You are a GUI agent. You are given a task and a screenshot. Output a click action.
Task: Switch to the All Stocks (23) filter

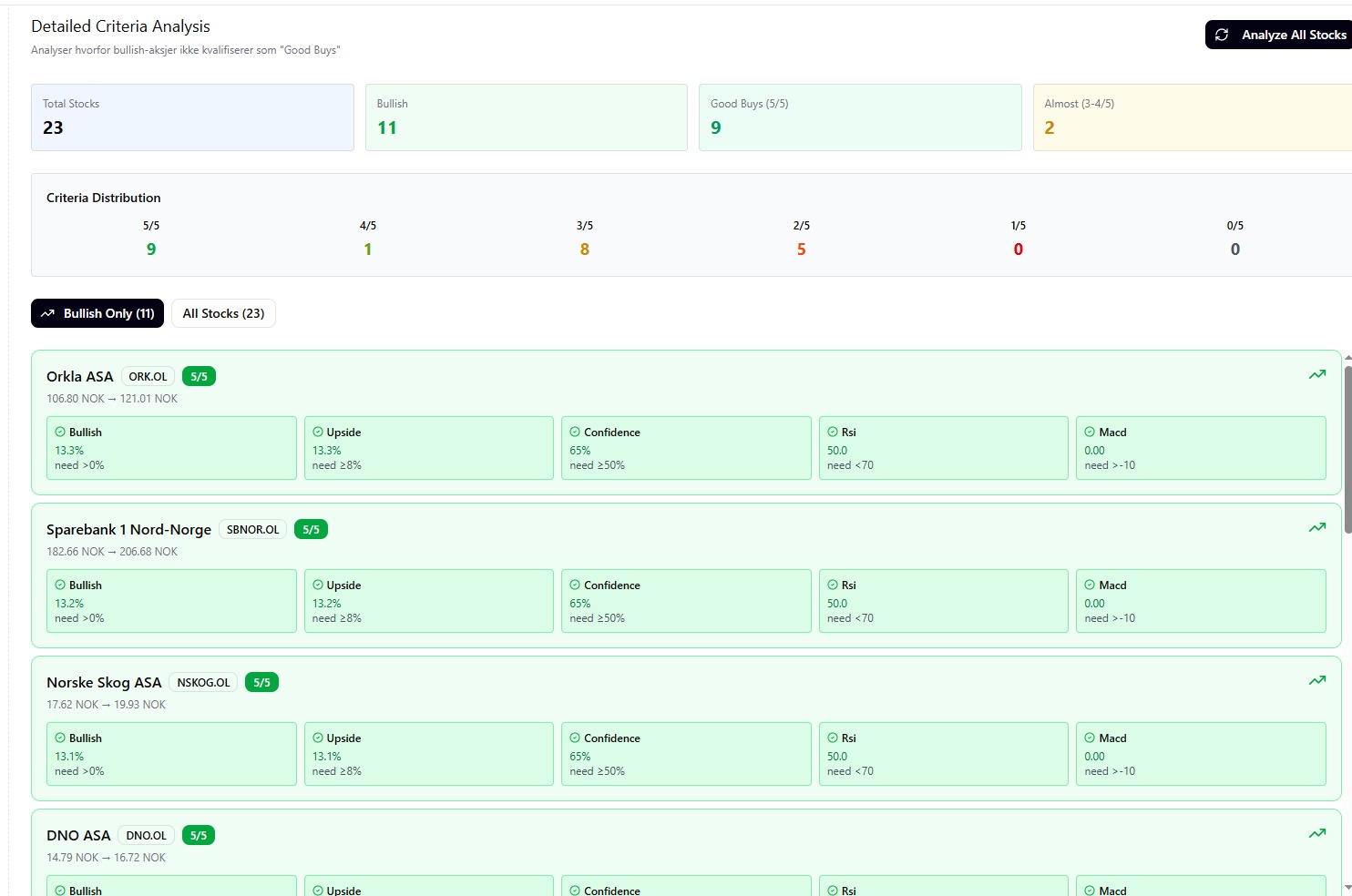pos(223,313)
